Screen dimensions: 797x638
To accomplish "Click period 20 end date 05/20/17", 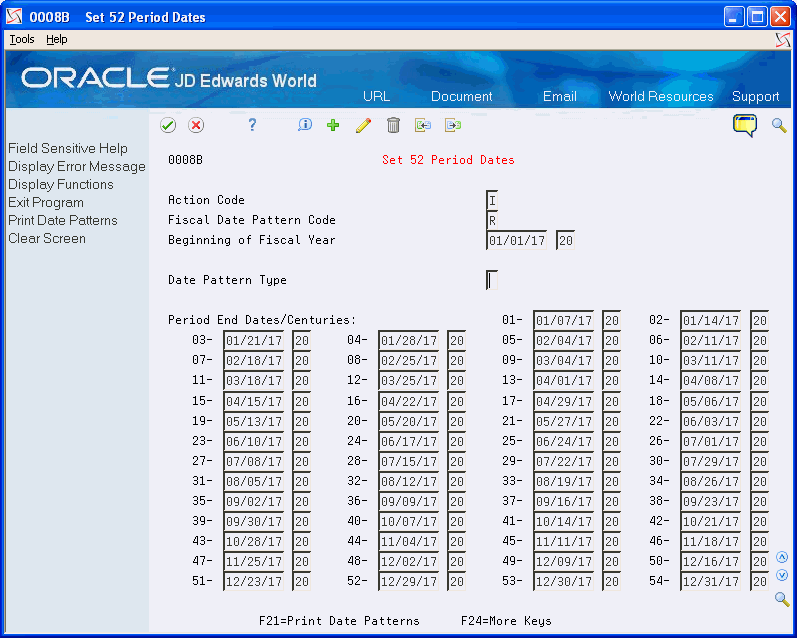I will click(409, 421).
